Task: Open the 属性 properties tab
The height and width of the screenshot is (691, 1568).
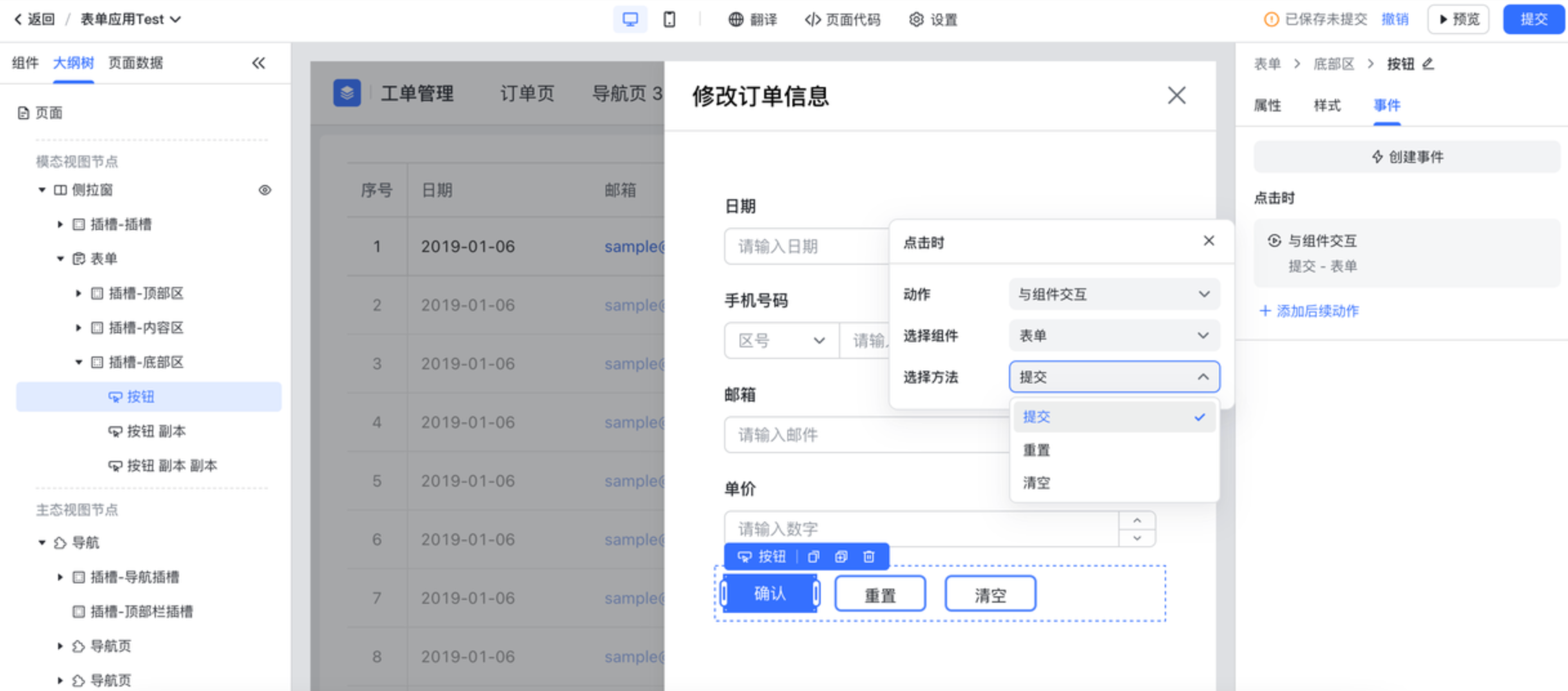Action: click(1267, 106)
